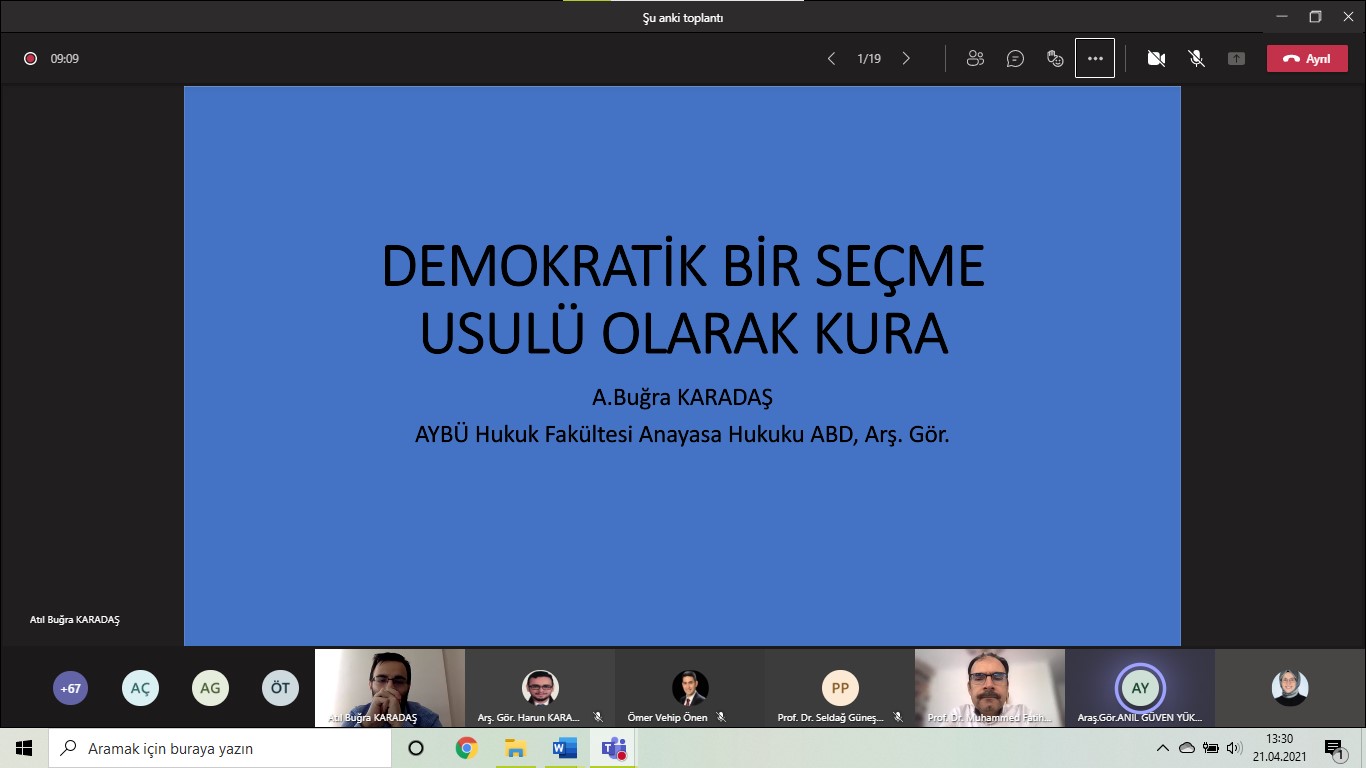Unmute the microphone
This screenshot has width=1366, height=768.
1196,59
